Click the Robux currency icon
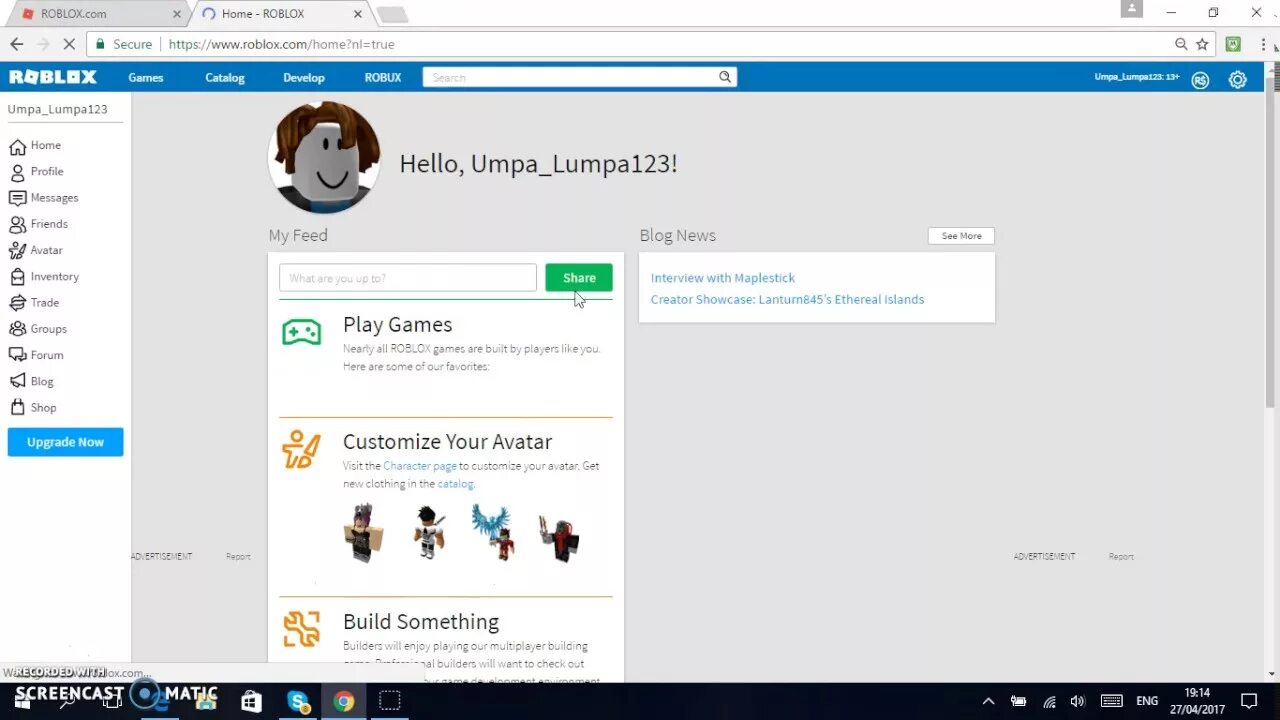The height and width of the screenshot is (720, 1280). [x=1200, y=80]
